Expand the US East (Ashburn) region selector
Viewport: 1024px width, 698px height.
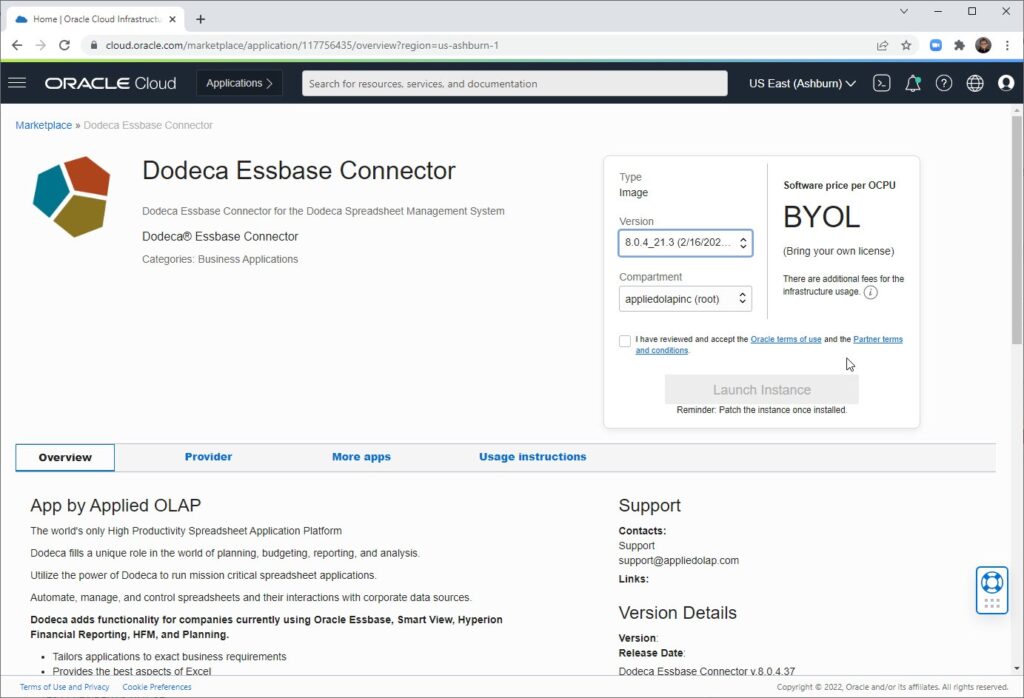point(802,84)
